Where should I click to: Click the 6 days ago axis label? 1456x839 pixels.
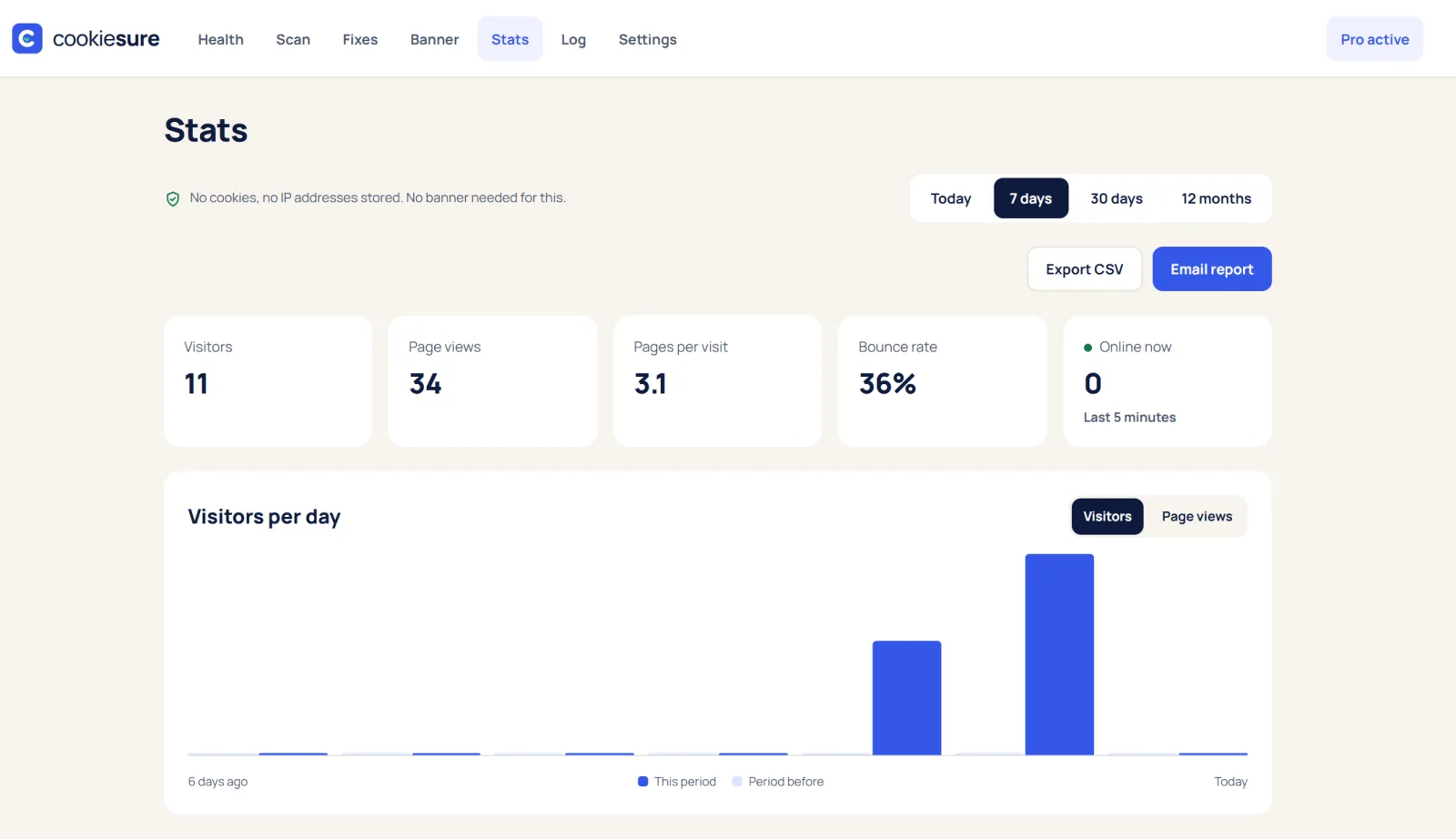pos(217,782)
